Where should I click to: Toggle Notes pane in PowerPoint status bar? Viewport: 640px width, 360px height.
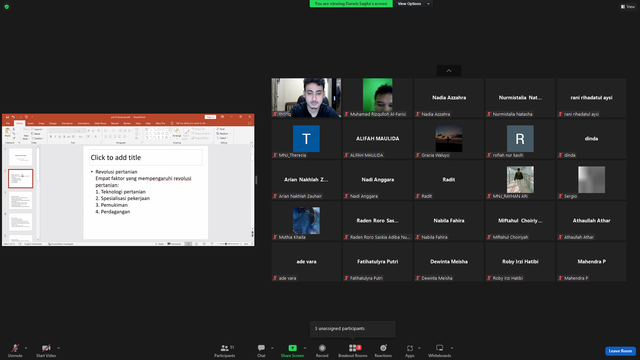point(160,244)
